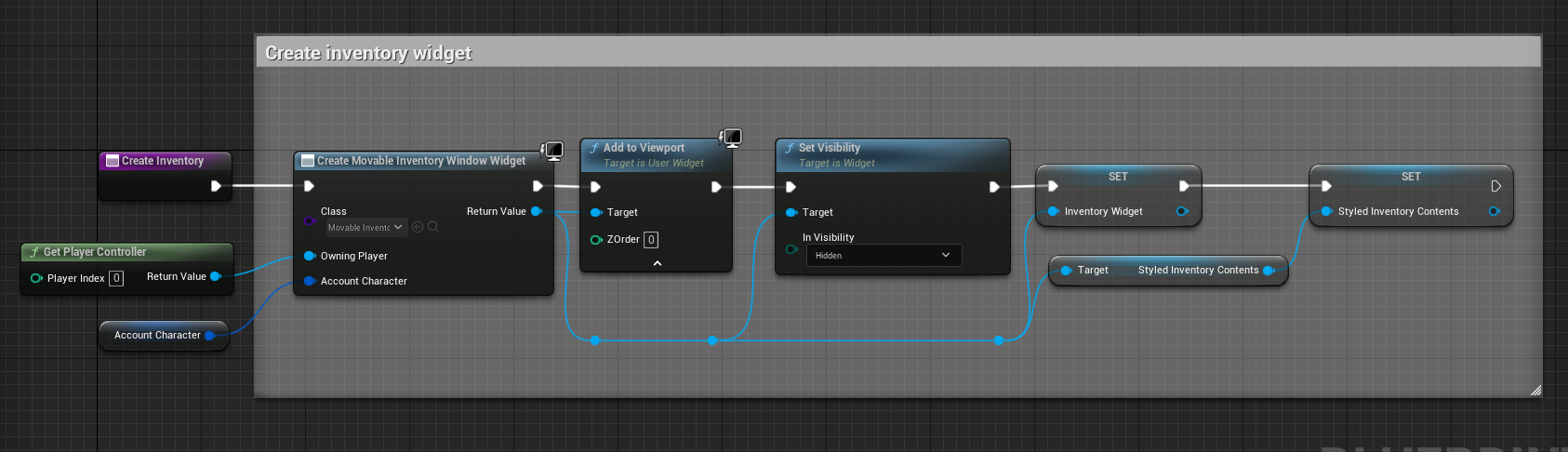Click Create Widget Return Value output pin
This screenshot has width=1568, height=452.
(537, 211)
